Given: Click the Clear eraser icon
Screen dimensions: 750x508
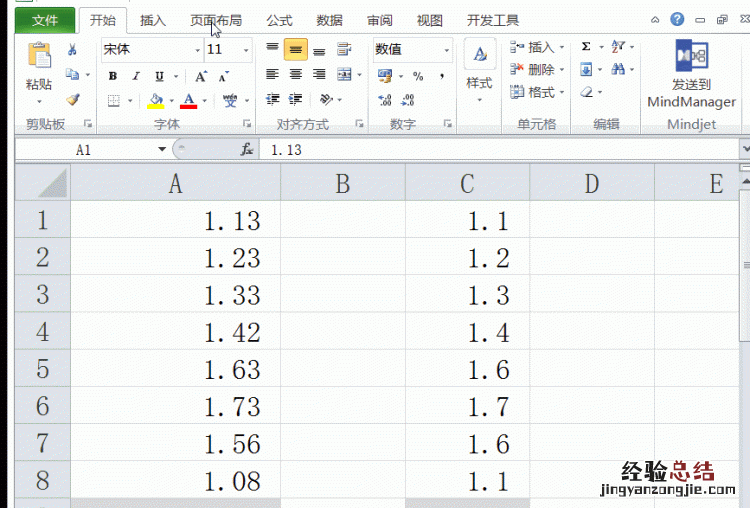Looking at the screenshot, I should coord(587,92).
